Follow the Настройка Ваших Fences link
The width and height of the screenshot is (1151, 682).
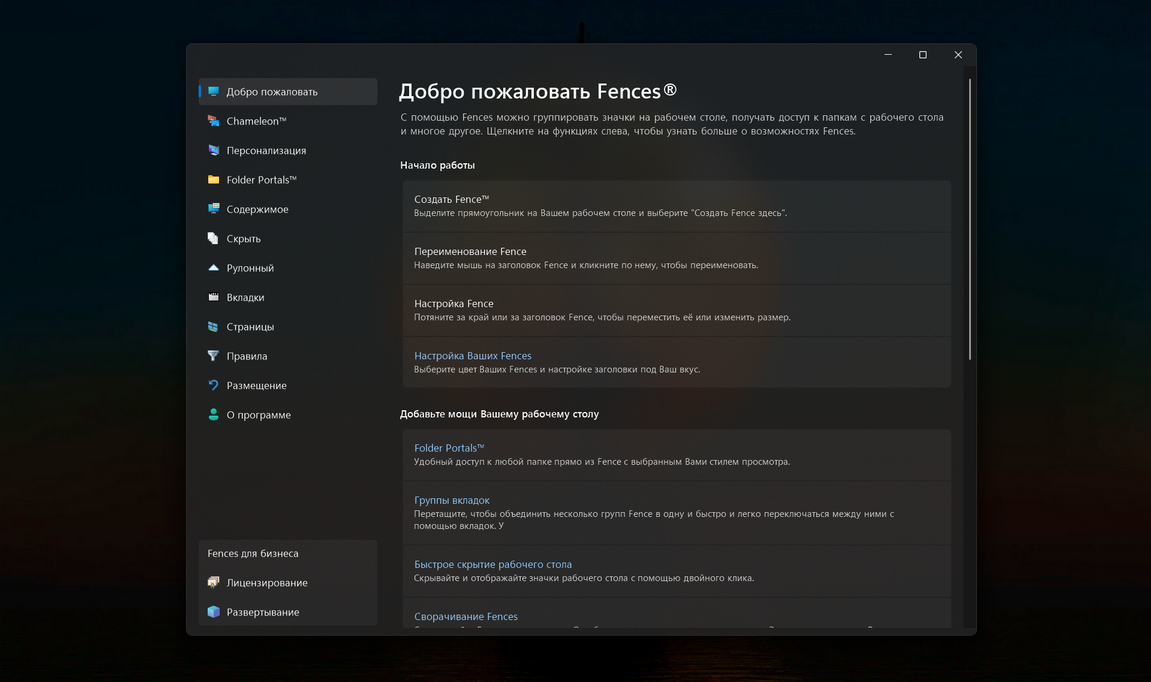click(x=473, y=356)
